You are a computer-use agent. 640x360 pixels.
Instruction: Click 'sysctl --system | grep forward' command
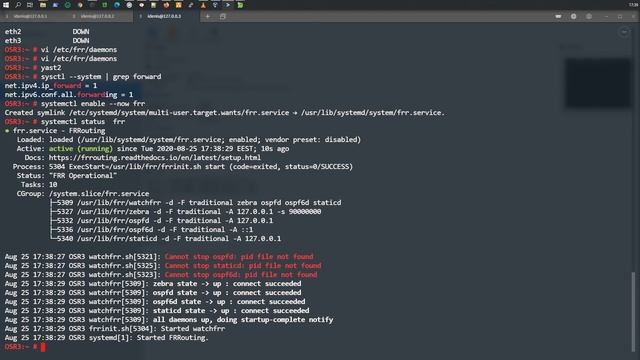point(101,77)
